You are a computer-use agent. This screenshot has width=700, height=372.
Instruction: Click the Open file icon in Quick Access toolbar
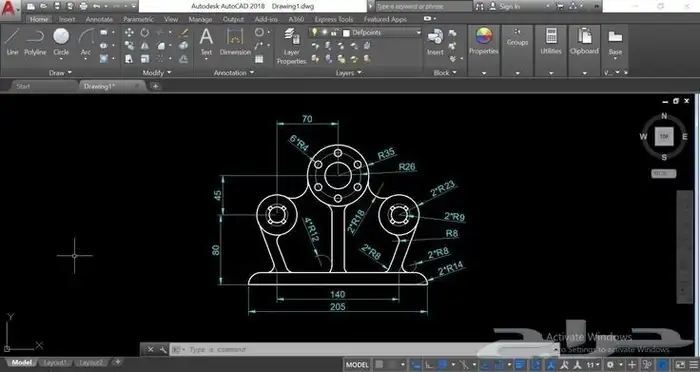pos(44,6)
